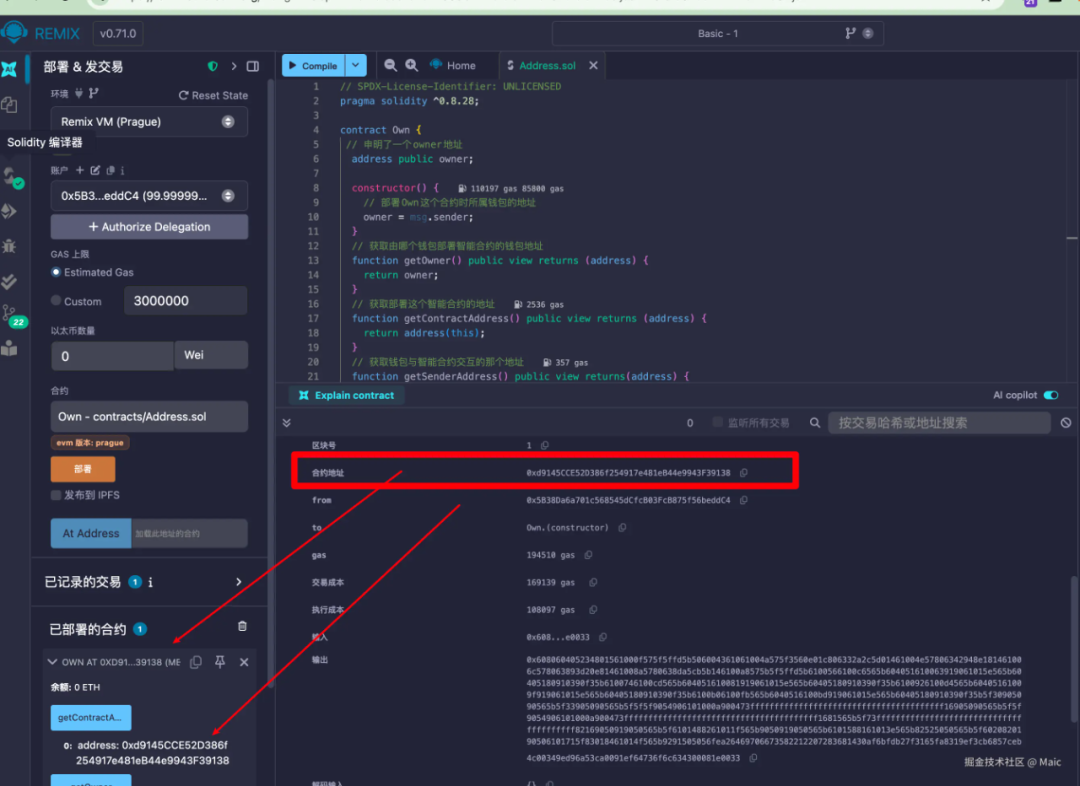The height and width of the screenshot is (786, 1080).
Task: Click the chevron next to the shield icon
Action: [x=234, y=66]
